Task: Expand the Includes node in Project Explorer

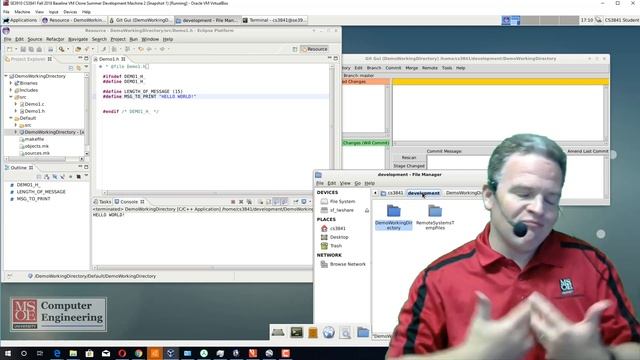Action: pyautogui.click(x=11, y=90)
